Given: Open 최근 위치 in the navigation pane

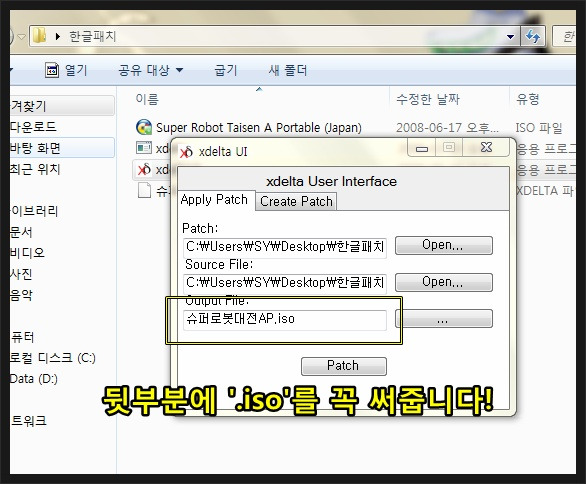Looking at the screenshot, I should point(35,169).
